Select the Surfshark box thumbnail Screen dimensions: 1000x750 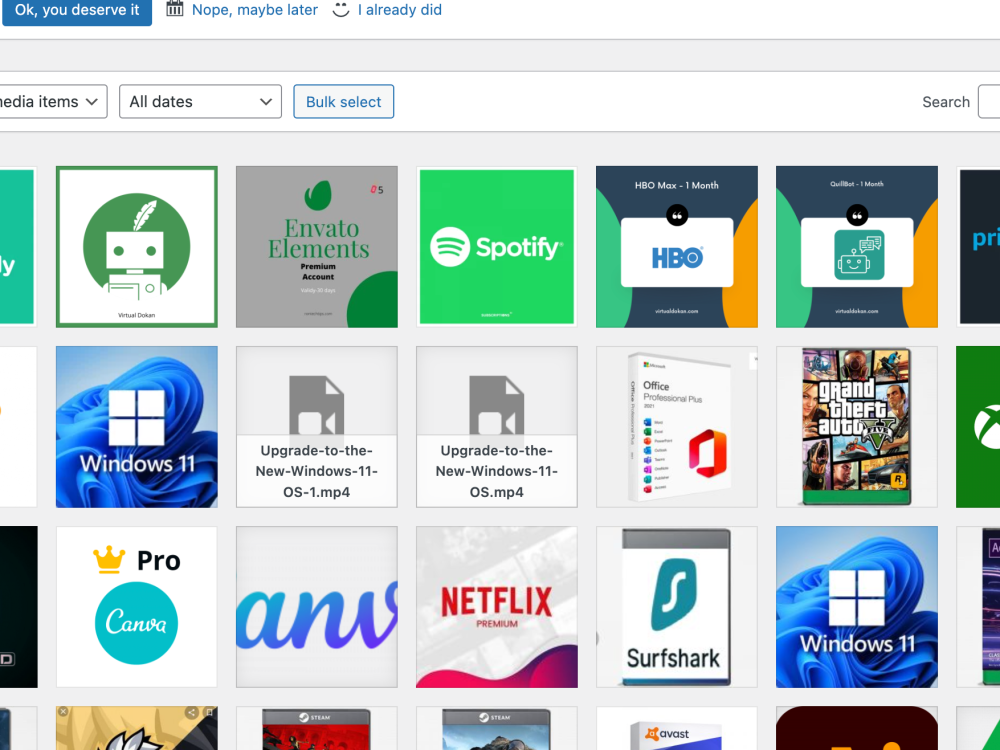click(676, 607)
